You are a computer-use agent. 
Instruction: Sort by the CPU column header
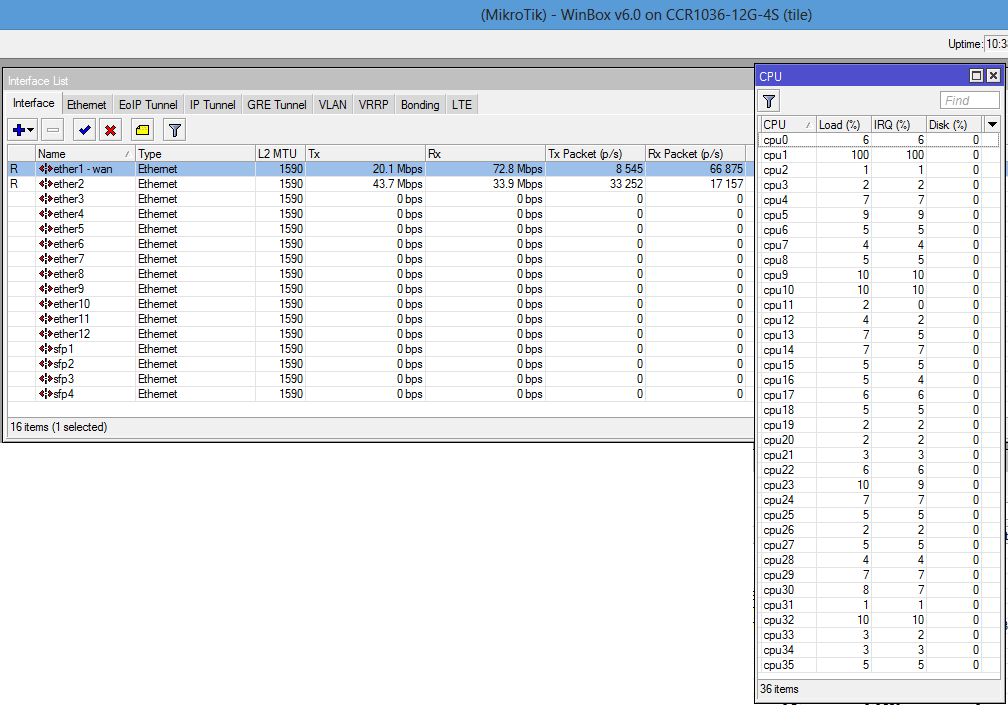point(788,125)
